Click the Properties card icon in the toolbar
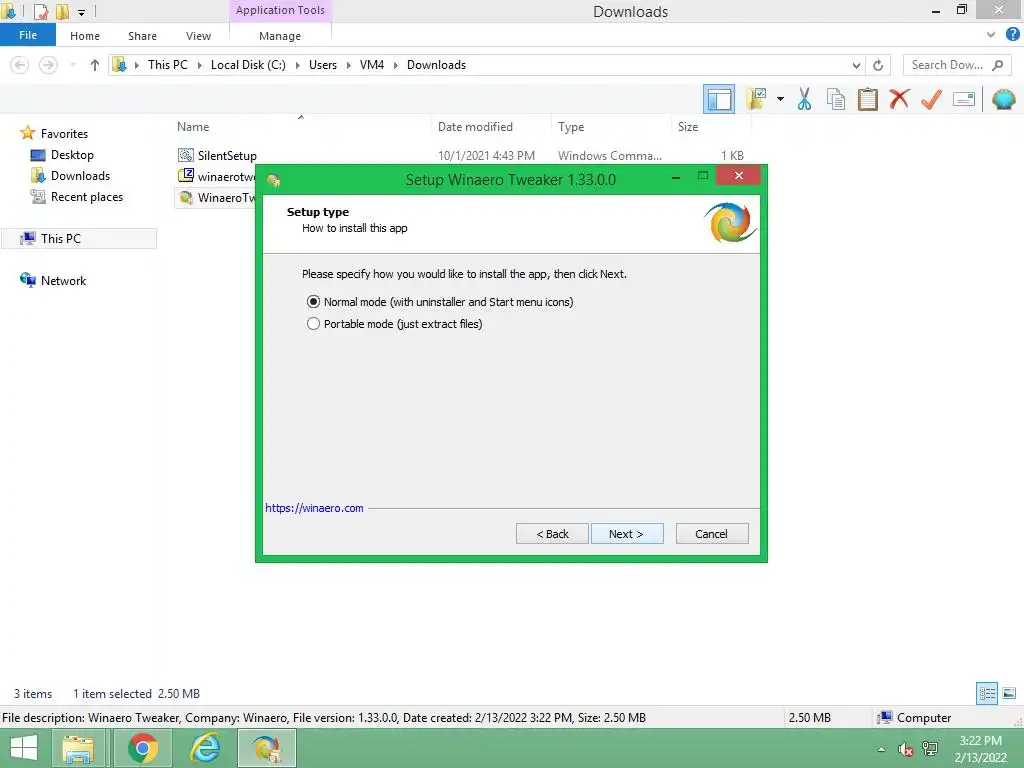 963,99
